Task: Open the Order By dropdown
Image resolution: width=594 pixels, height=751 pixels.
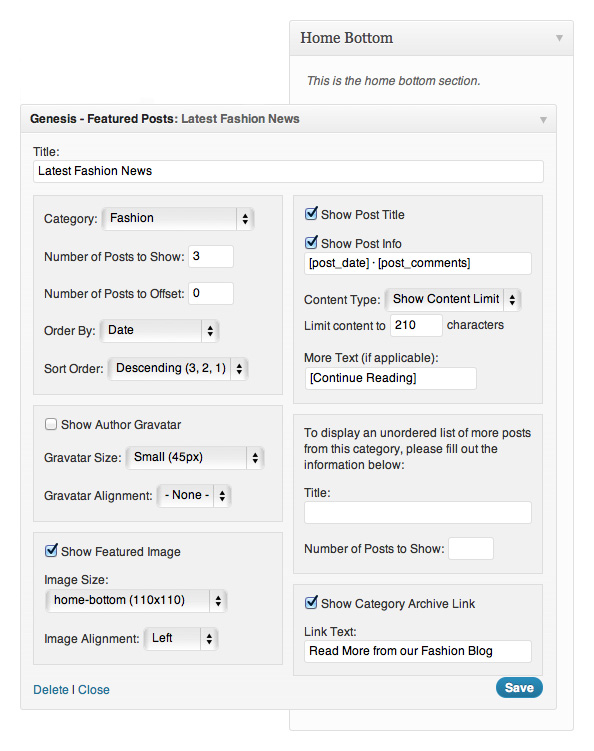Action: (160, 330)
